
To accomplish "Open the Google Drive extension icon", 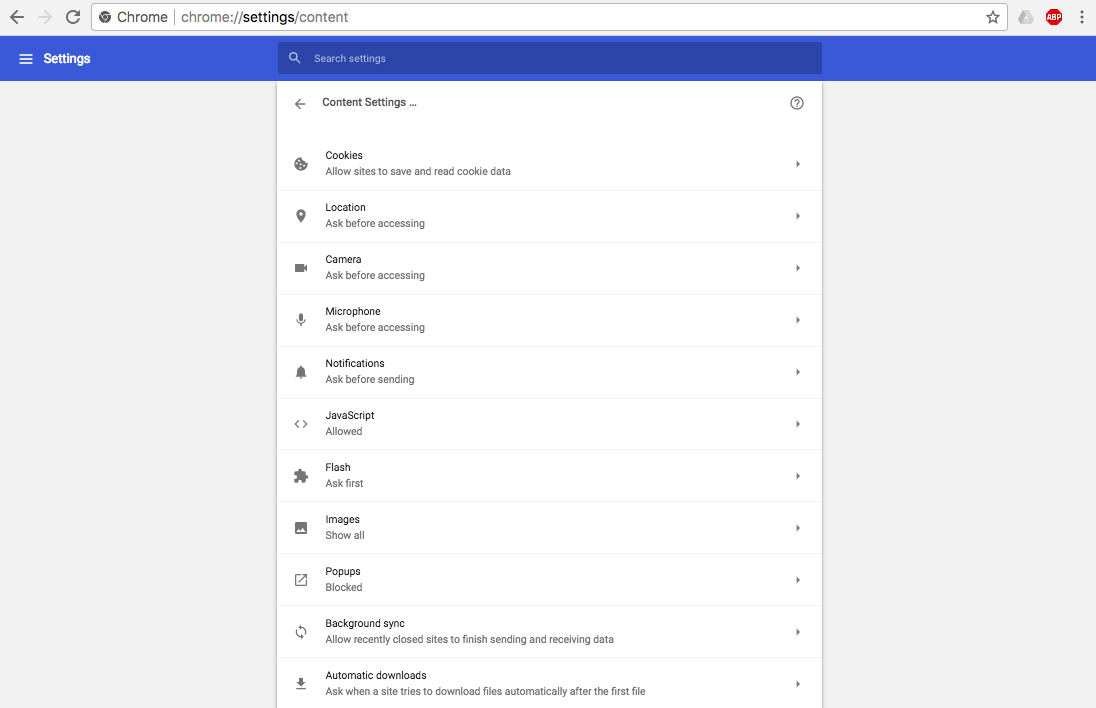I will coord(1025,17).
